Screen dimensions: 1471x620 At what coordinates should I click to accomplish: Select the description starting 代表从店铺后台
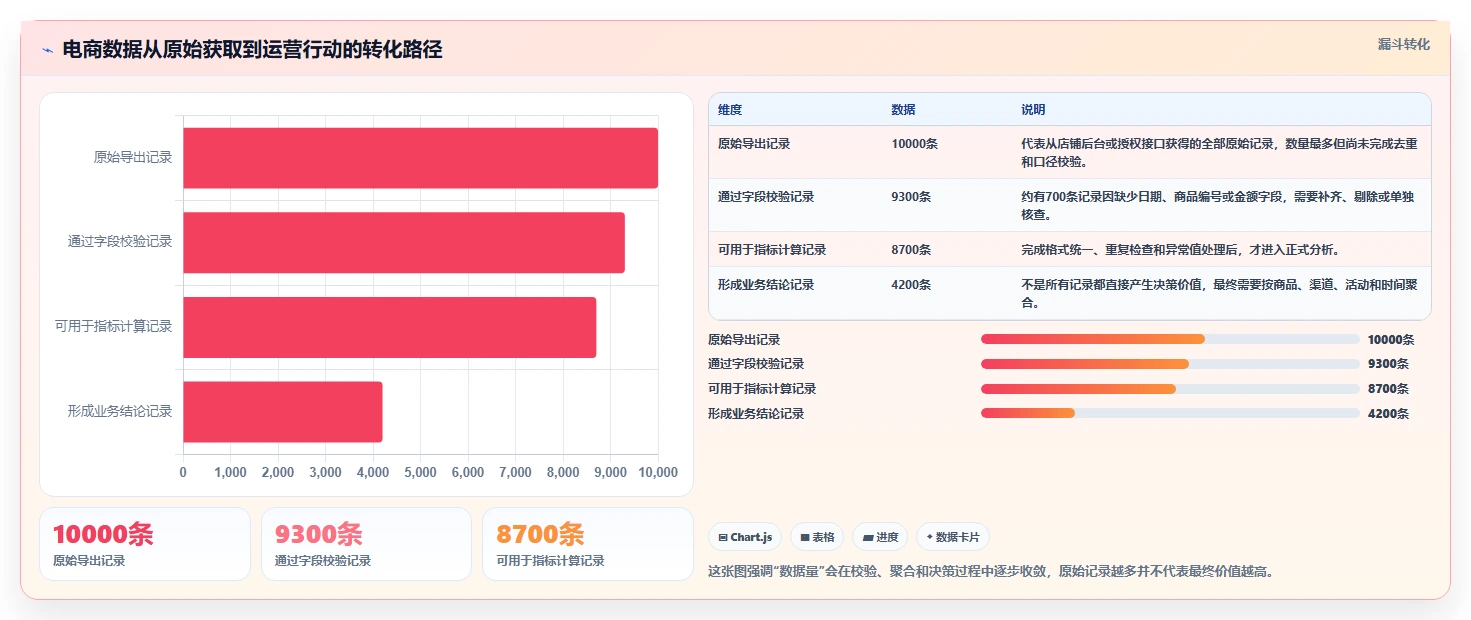pos(1220,153)
